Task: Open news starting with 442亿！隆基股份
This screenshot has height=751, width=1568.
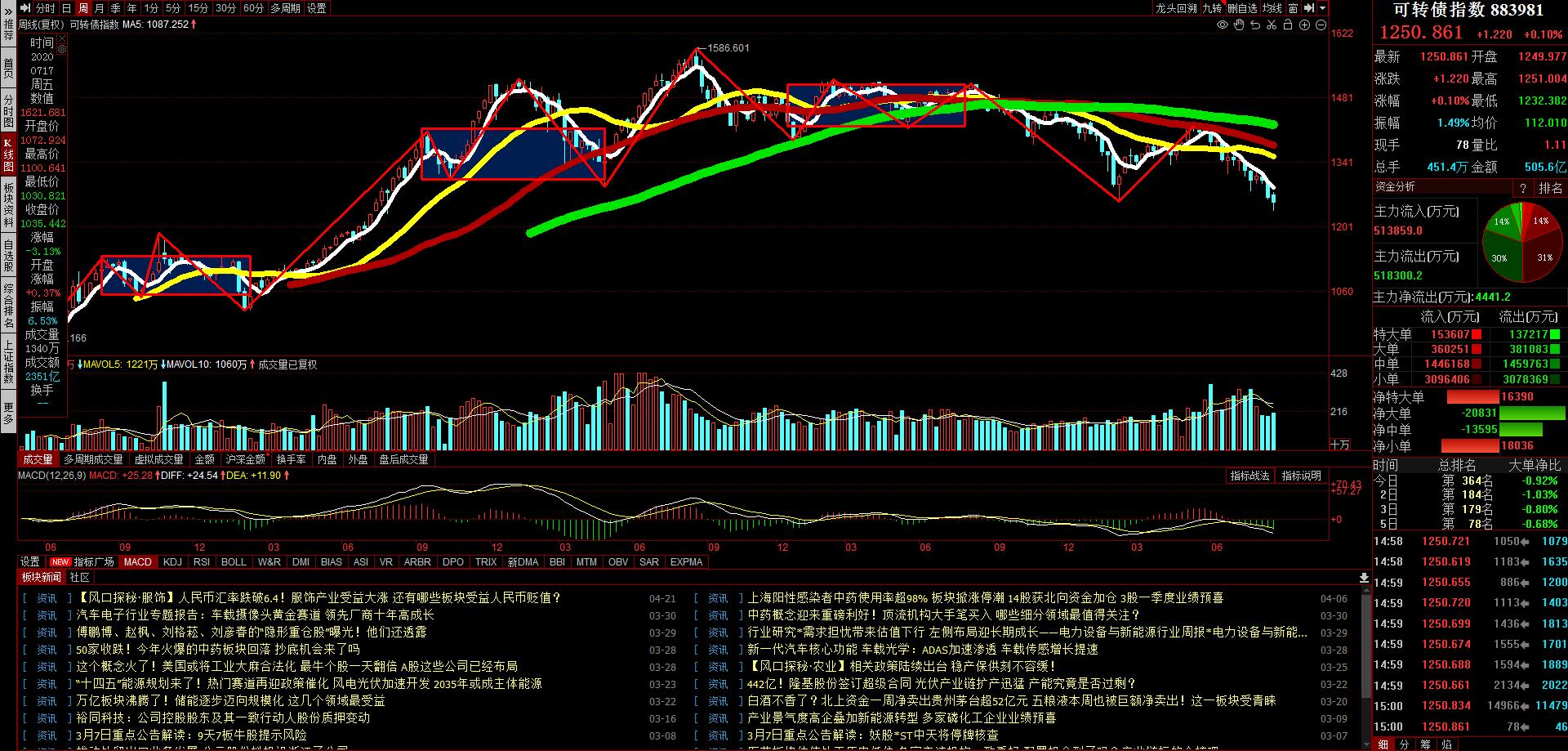Action: (942, 684)
